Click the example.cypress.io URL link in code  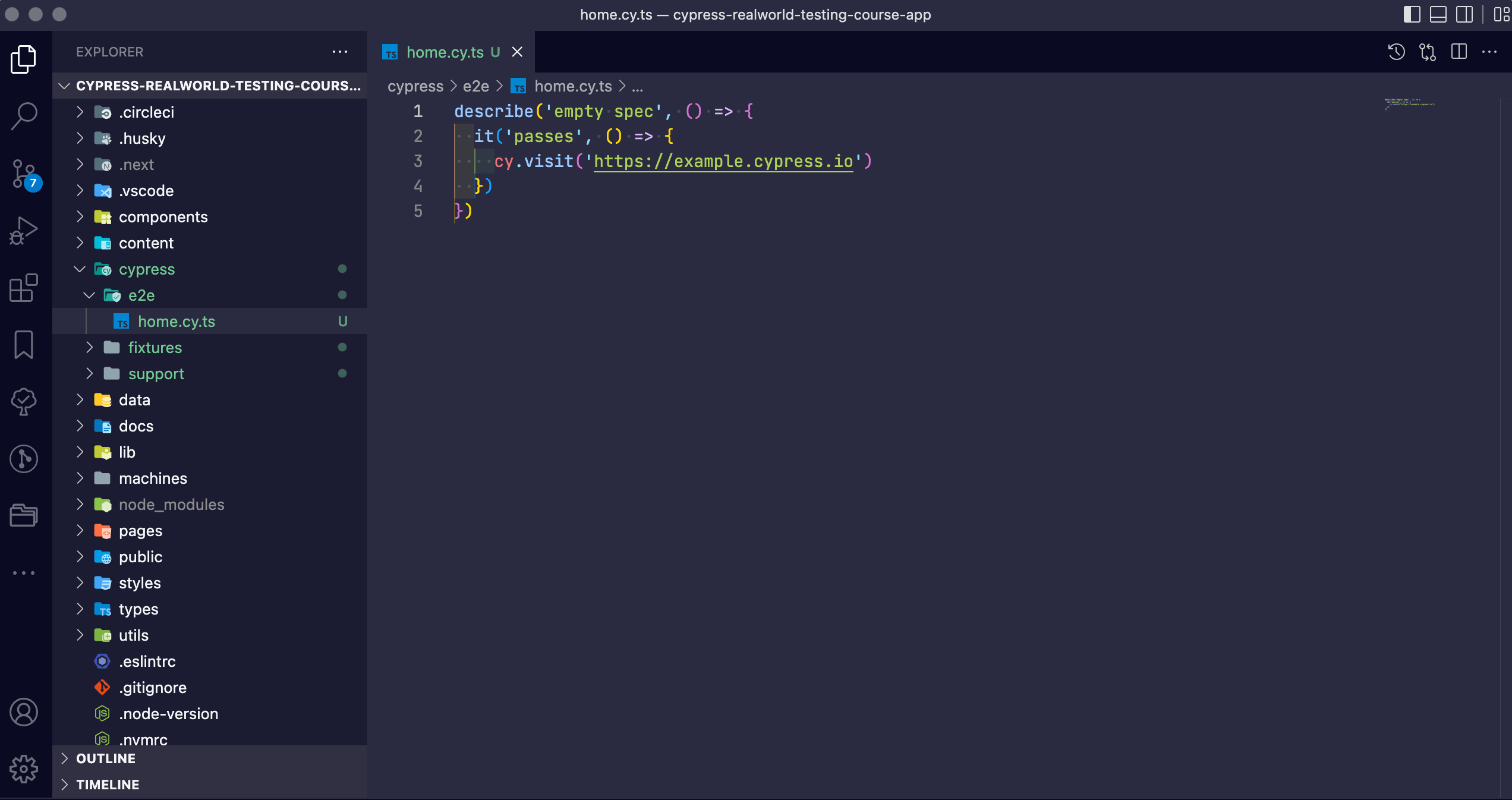[723, 161]
